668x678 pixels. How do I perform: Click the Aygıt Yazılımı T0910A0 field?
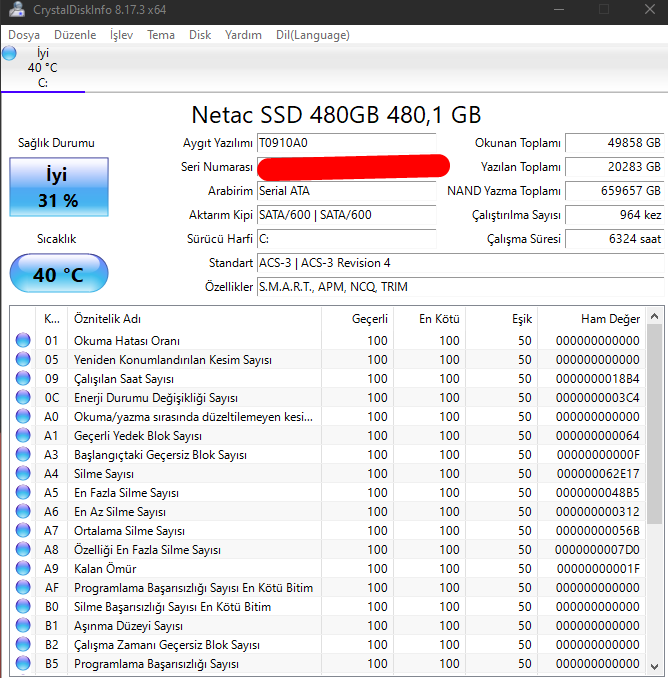click(x=346, y=143)
